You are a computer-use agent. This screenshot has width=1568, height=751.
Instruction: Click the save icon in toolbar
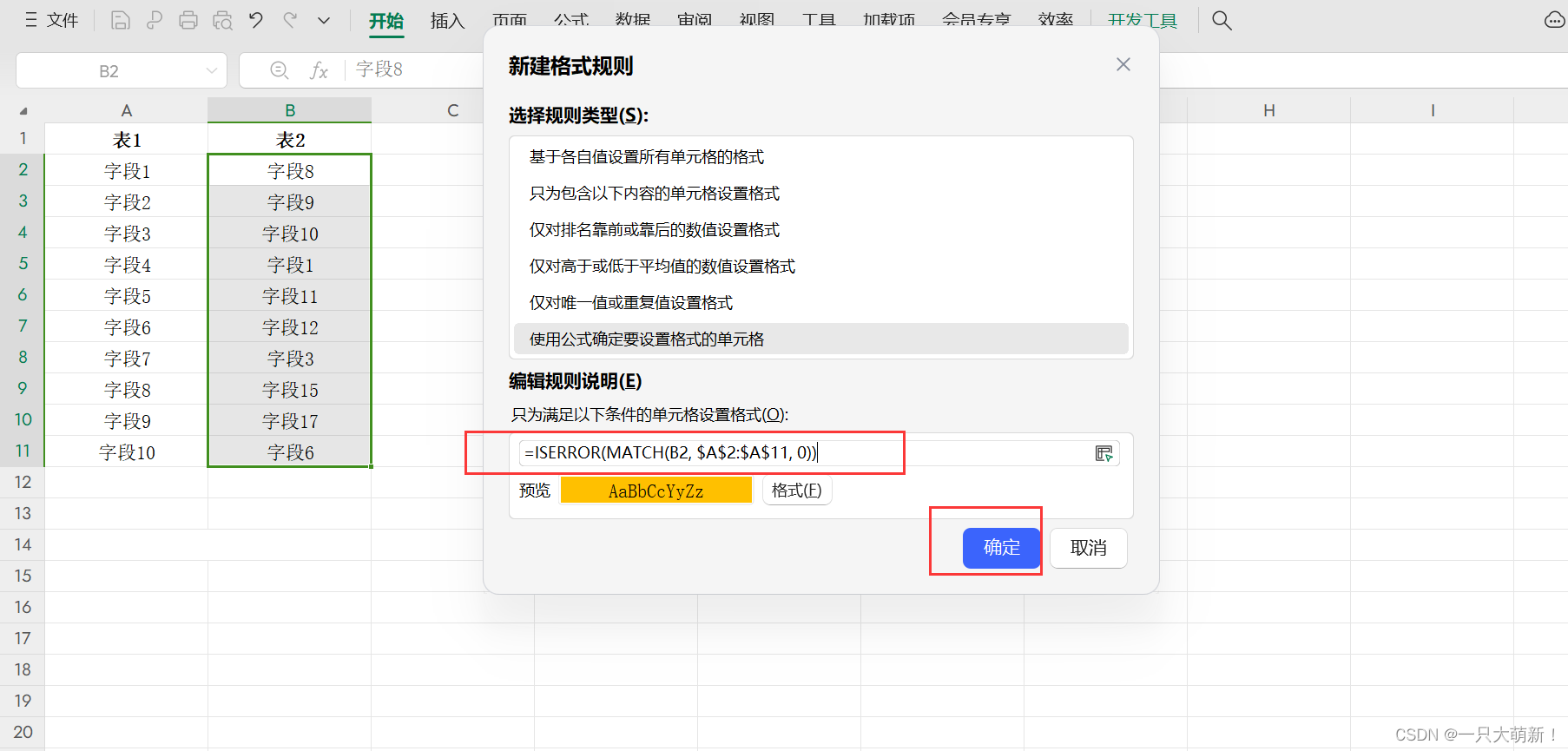point(121,20)
